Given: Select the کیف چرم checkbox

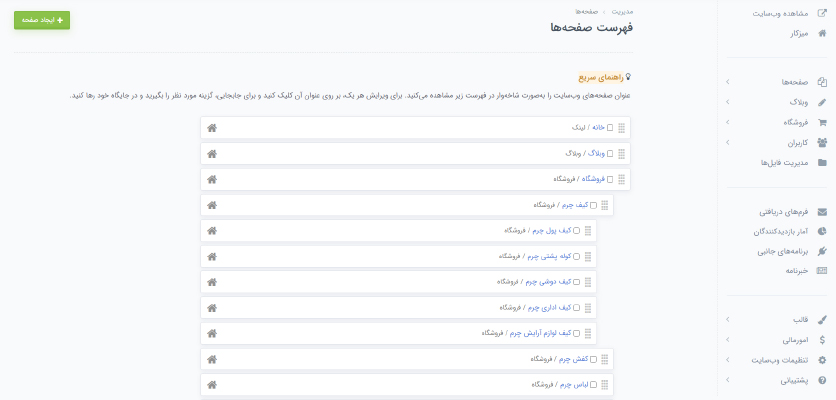Looking at the screenshot, I should click(x=593, y=205).
